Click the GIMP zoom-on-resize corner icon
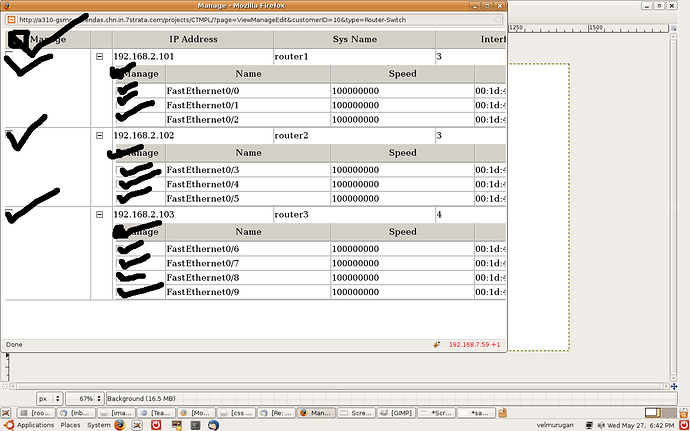 tap(674, 28)
